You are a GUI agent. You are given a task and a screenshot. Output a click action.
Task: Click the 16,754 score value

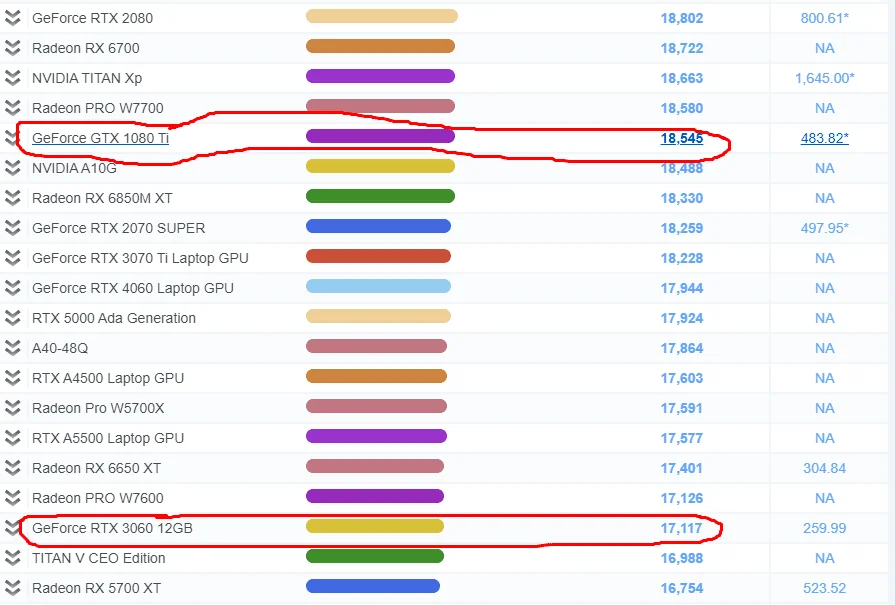682,588
